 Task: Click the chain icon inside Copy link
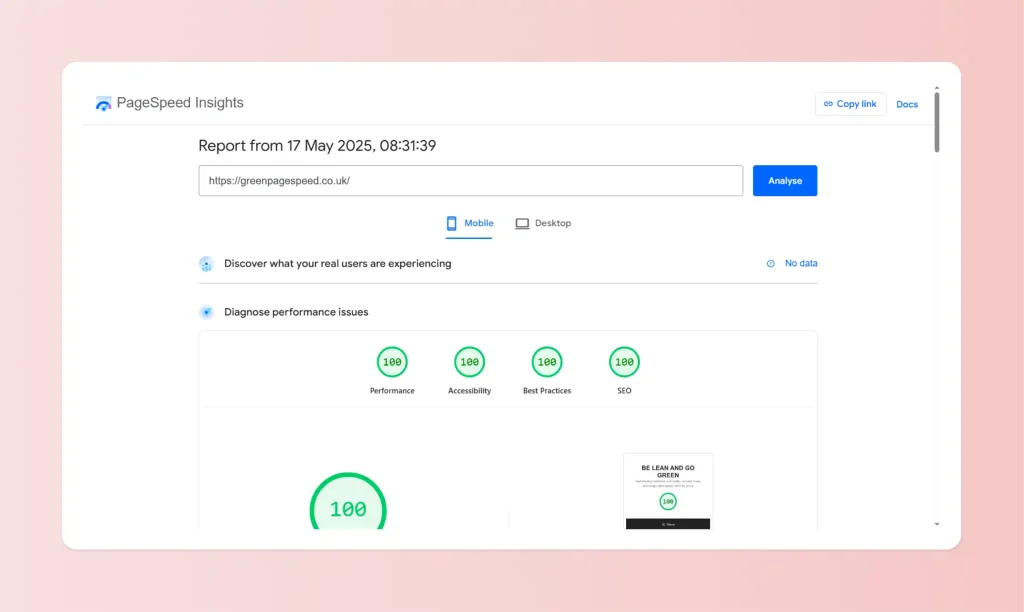827,104
